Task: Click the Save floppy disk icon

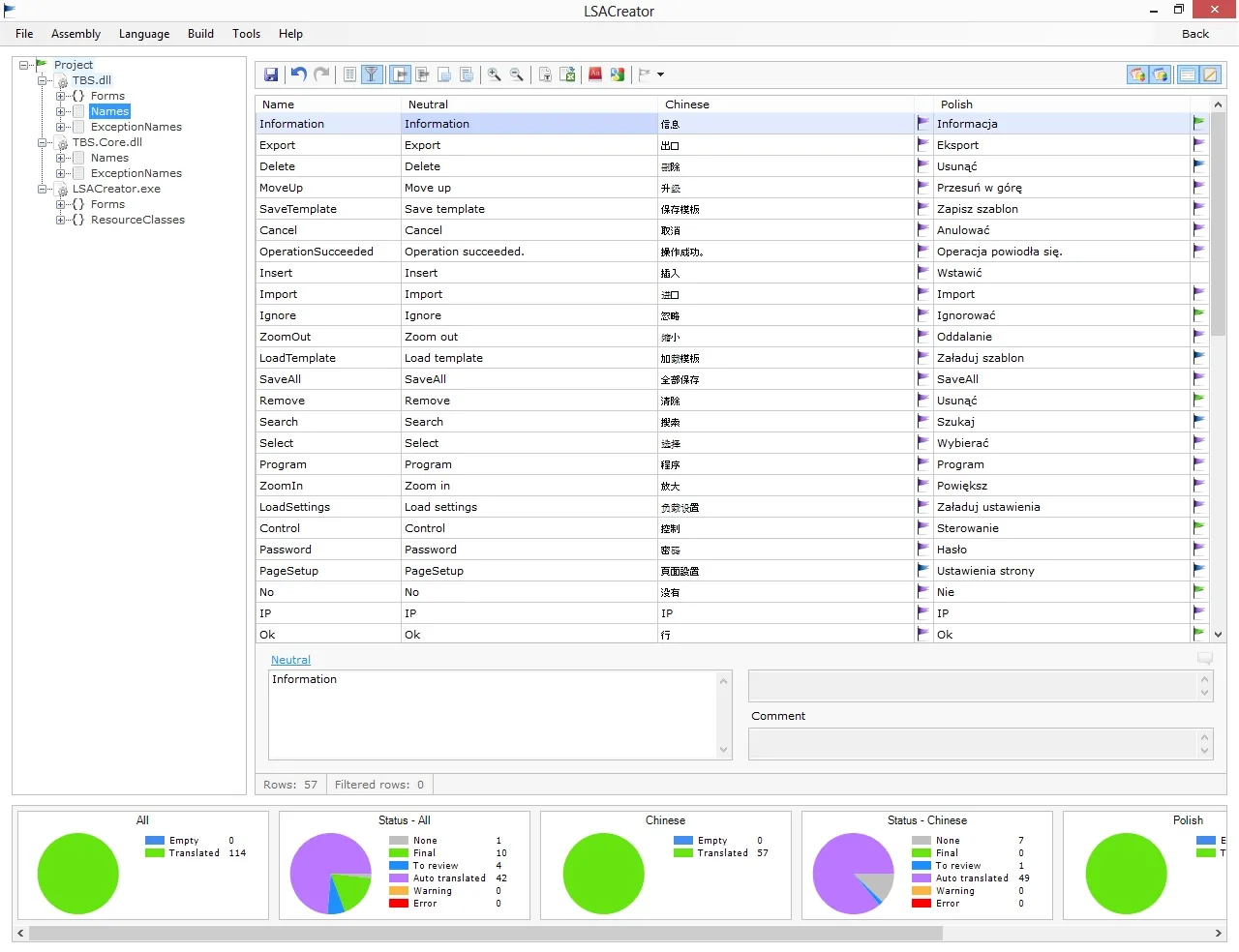Action: point(271,74)
